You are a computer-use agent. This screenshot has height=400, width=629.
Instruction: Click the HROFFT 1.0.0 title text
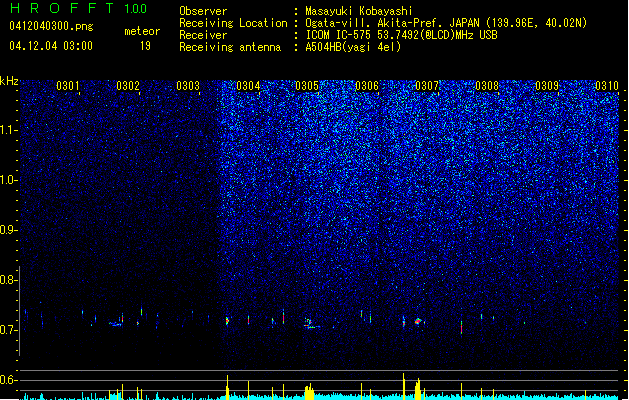[x=78, y=8]
